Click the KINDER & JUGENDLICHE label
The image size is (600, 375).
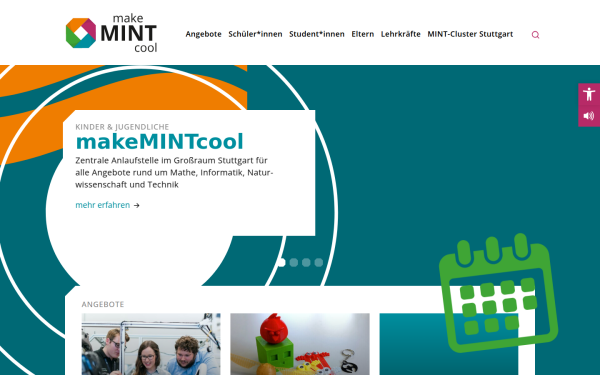[x=122, y=127]
